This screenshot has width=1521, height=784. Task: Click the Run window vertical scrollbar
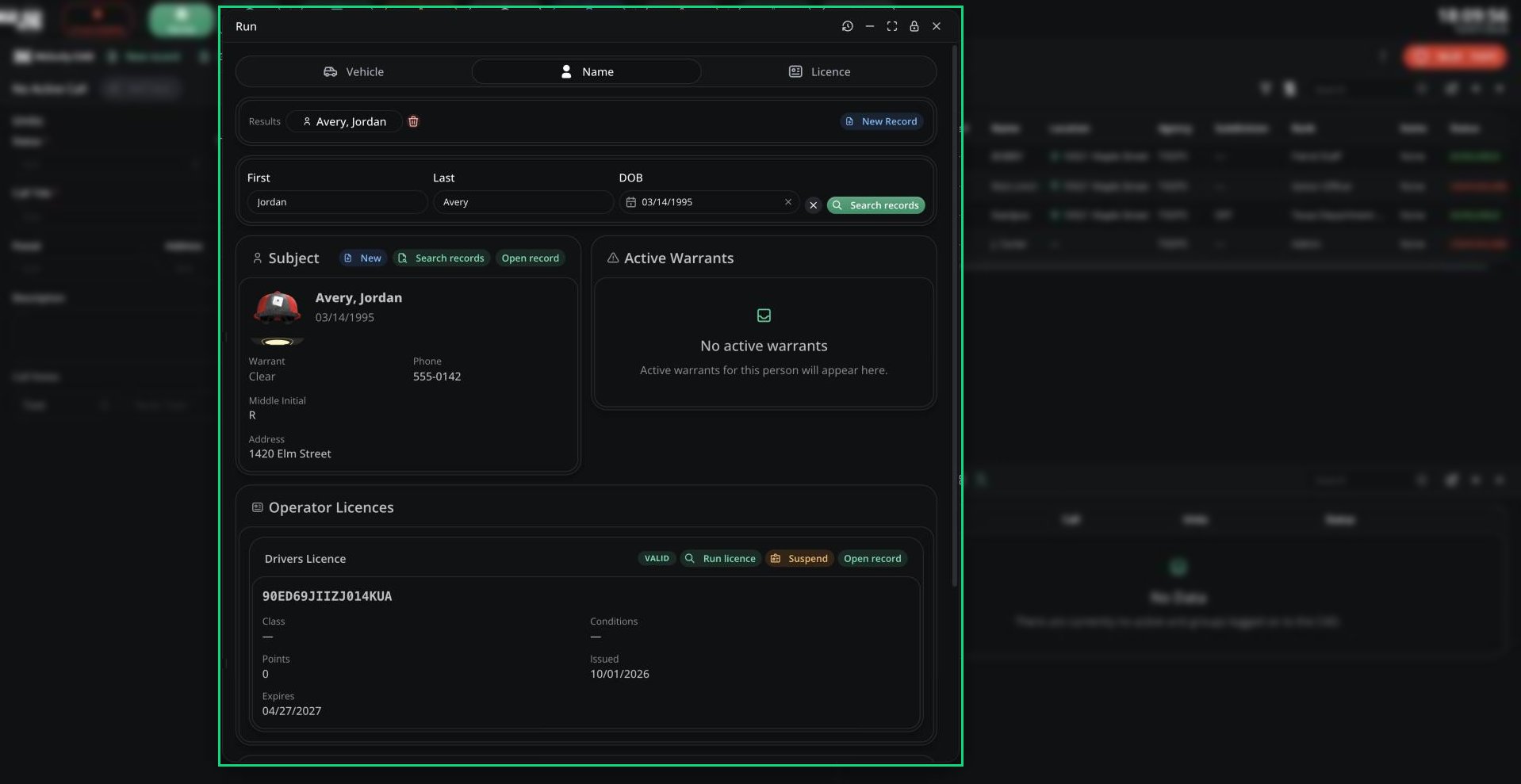pyautogui.click(x=954, y=317)
